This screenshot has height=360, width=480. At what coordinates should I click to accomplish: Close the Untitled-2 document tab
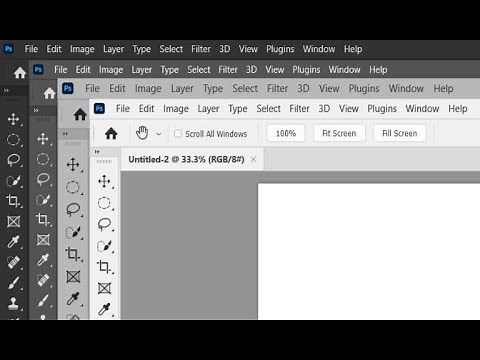pos(253,159)
